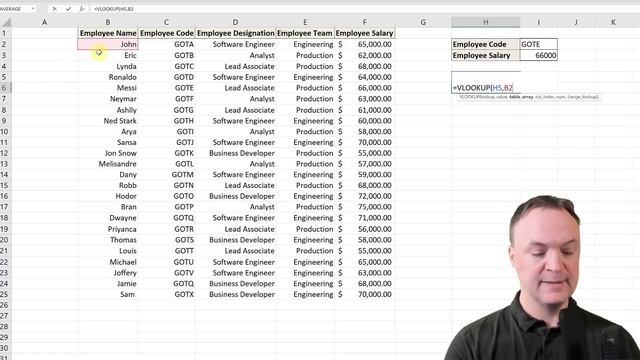Viewport: 640px width, 360px height.
Task: Select the cell containing Eric
Action: (108, 55)
